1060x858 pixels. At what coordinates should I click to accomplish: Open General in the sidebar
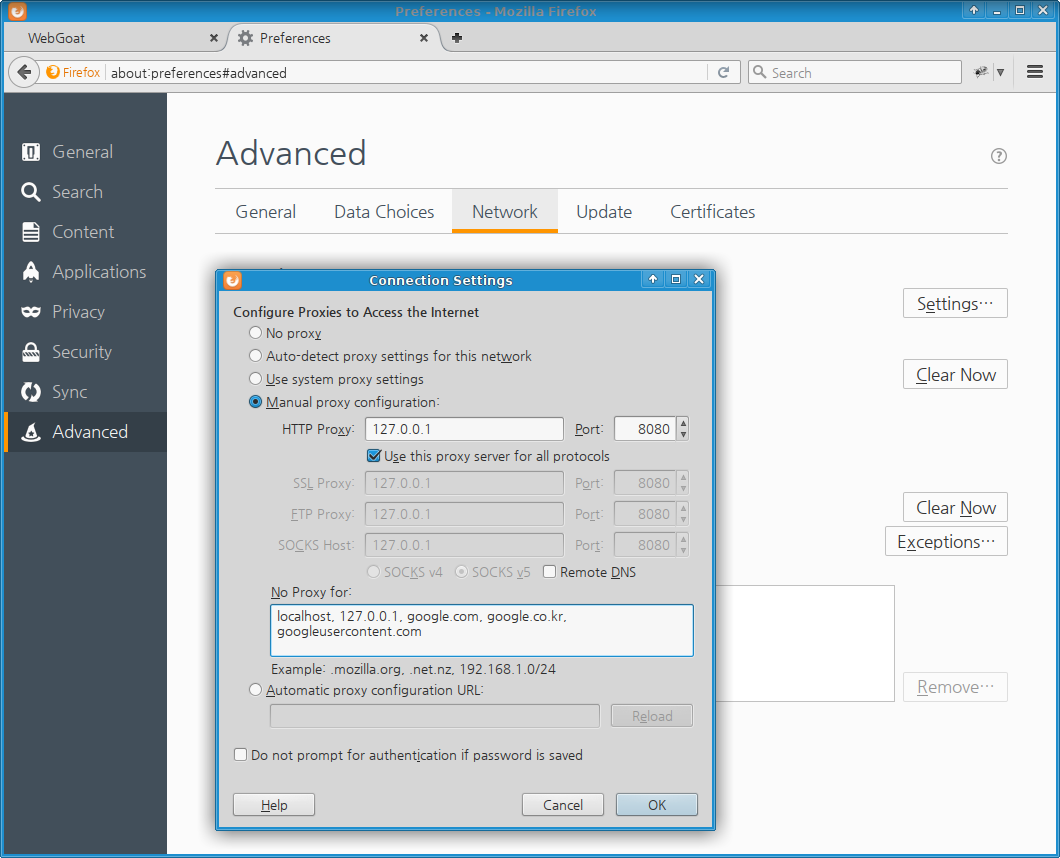pos(85,151)
